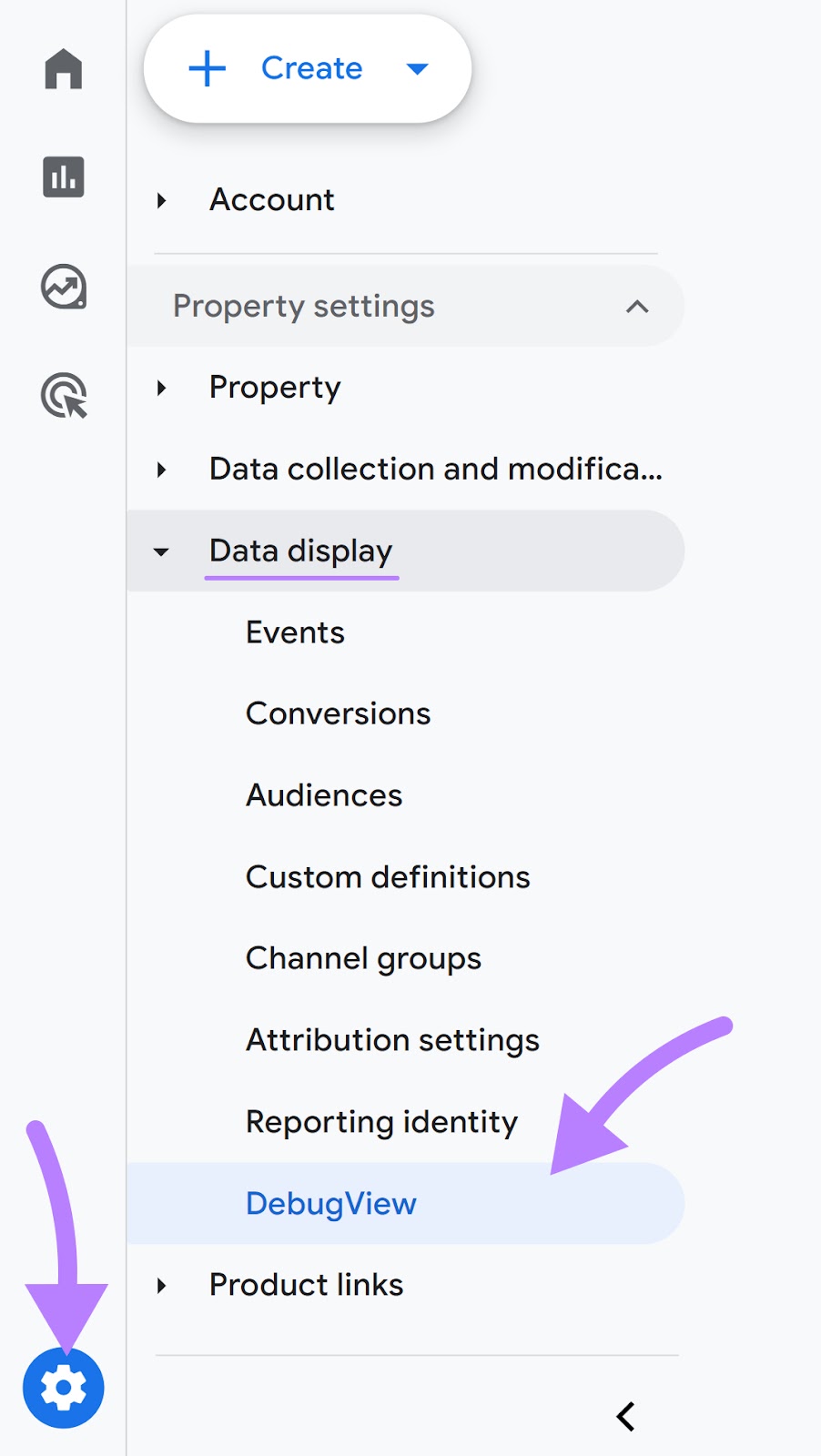
Task: Select the Home icon in the left rail
Action: 63,69
